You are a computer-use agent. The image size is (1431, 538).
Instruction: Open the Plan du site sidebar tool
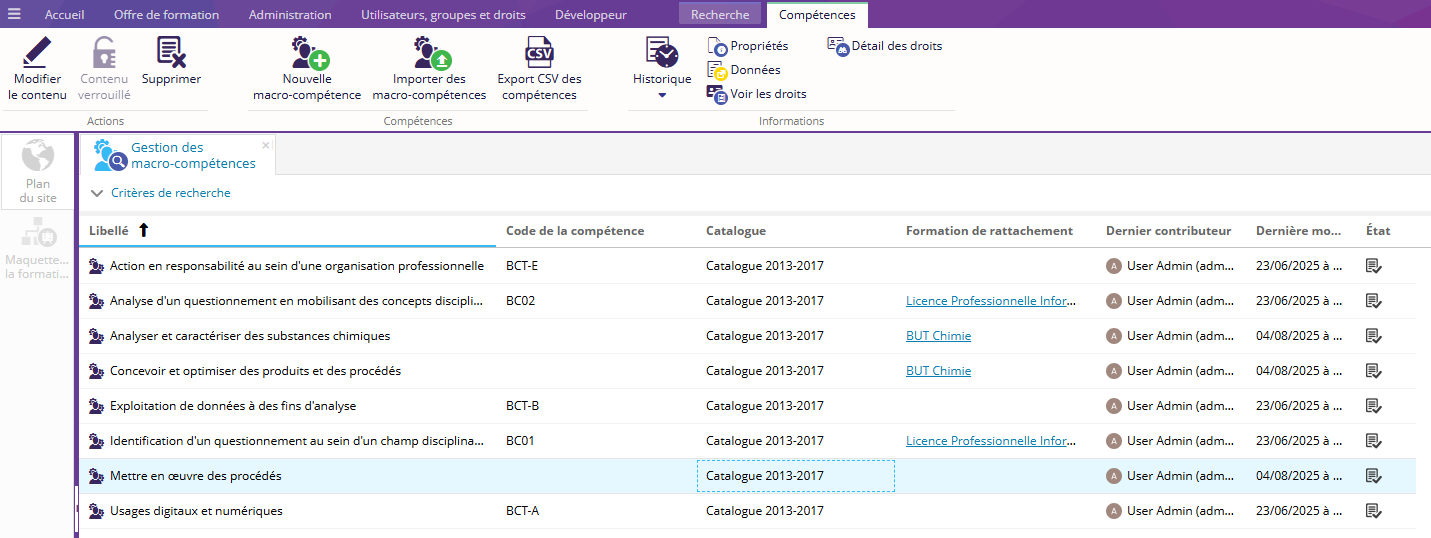tap(38, 172)
